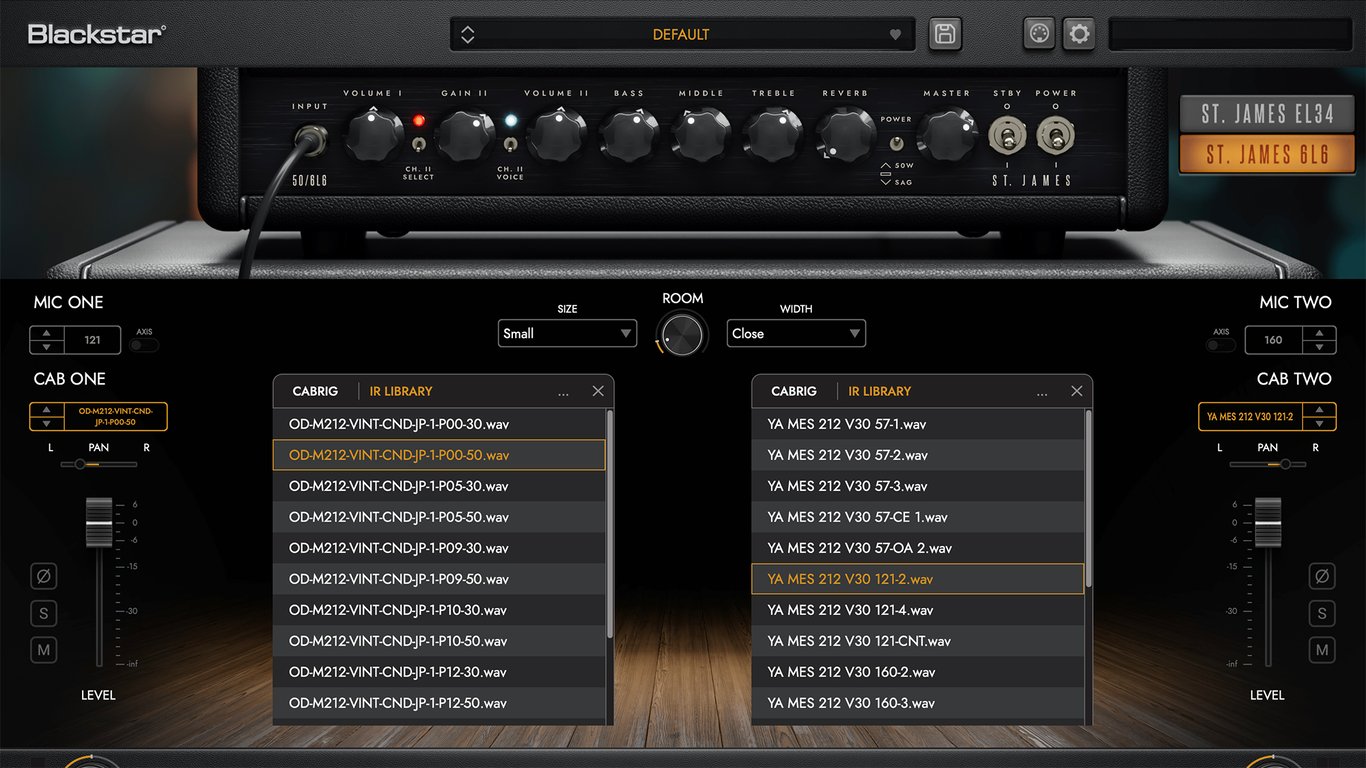This screenshot has height=768, width=1366.
Task: Open the DEFAULT preset name menu
Action: click(681, 34)
